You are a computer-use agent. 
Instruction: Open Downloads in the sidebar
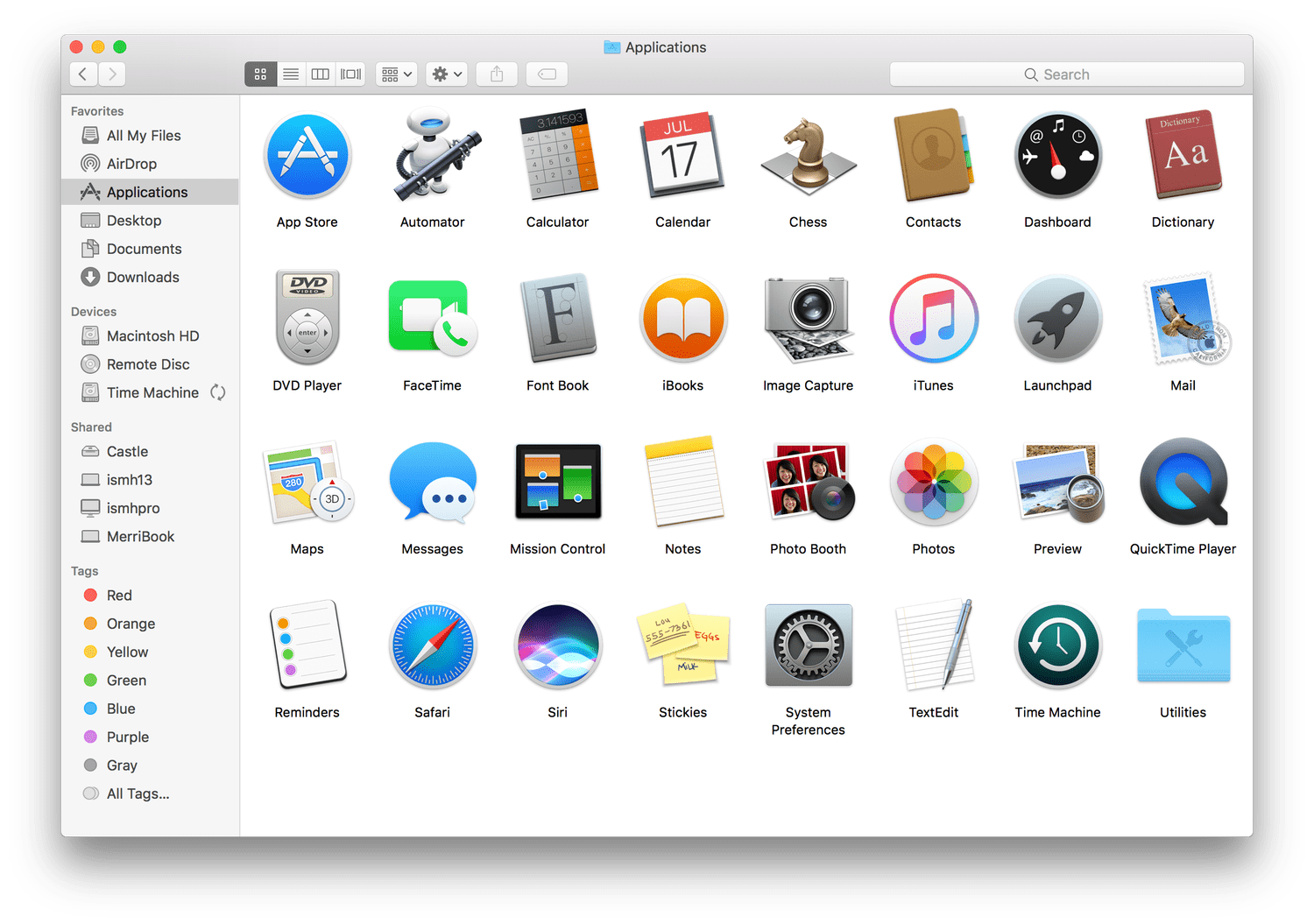(150, 277)
